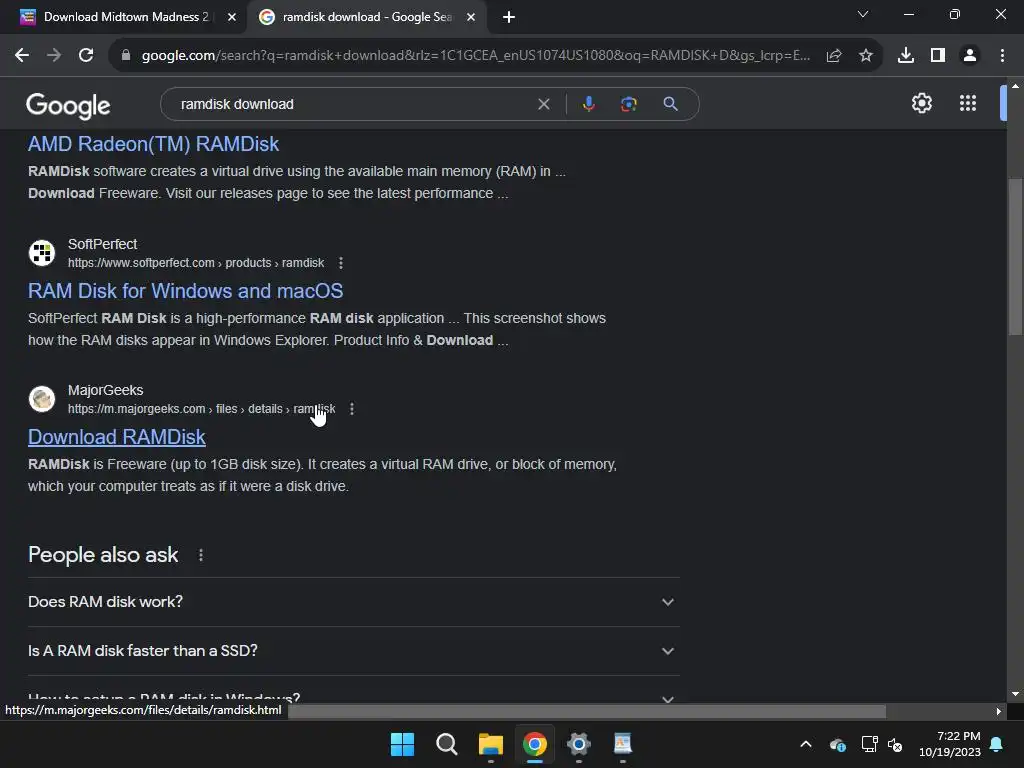1024x768 pixels.
Task: Open clock and date 7:22 PM
Action: click(x=950, y=744)
